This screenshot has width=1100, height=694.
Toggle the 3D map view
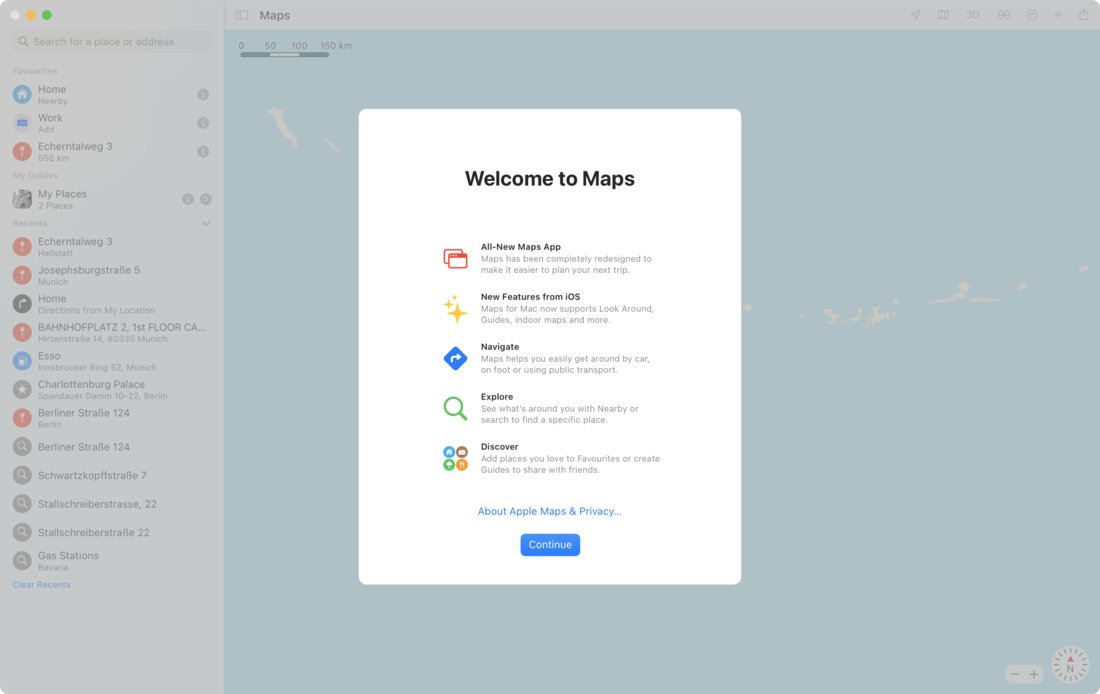[x=972, y=15]
